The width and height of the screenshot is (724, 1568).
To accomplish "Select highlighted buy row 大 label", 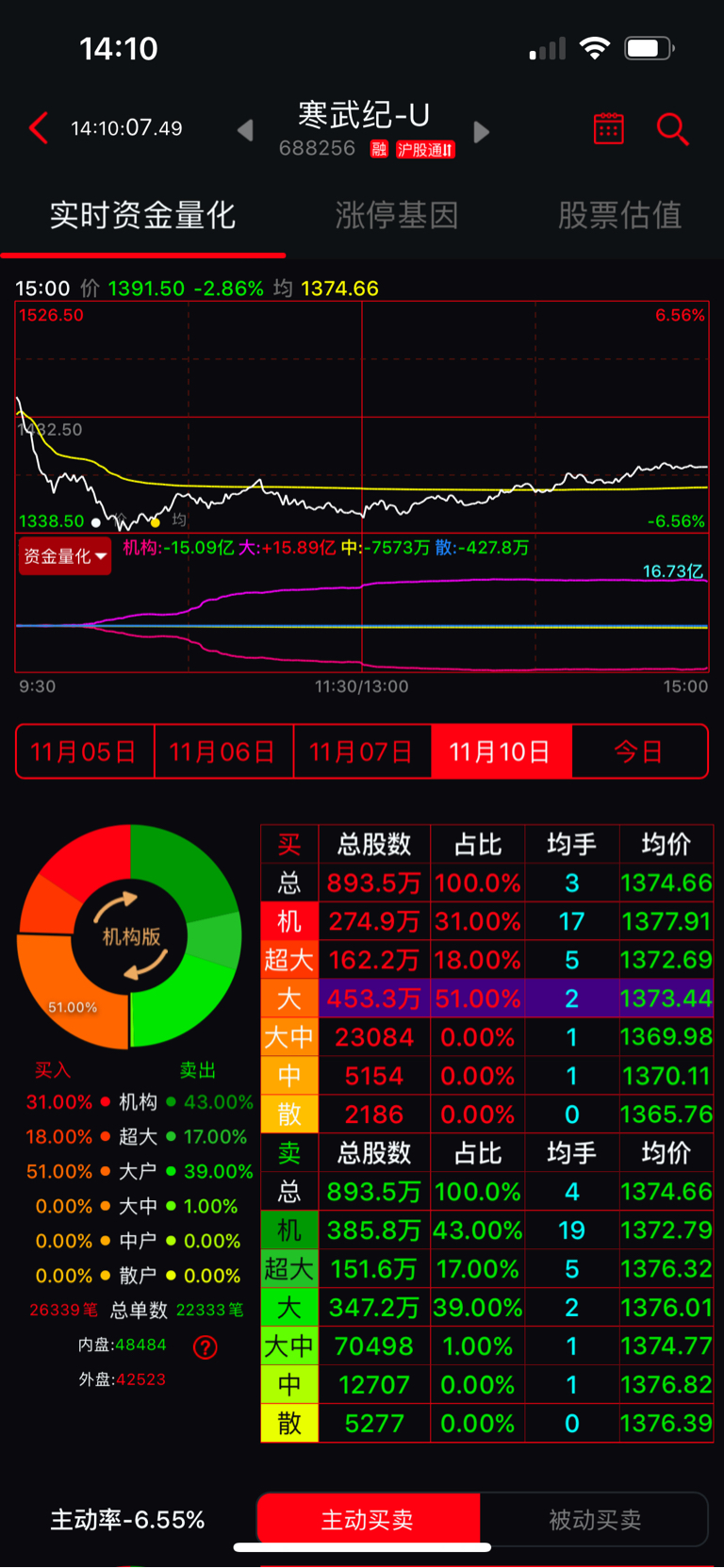I will click(289, 999).
